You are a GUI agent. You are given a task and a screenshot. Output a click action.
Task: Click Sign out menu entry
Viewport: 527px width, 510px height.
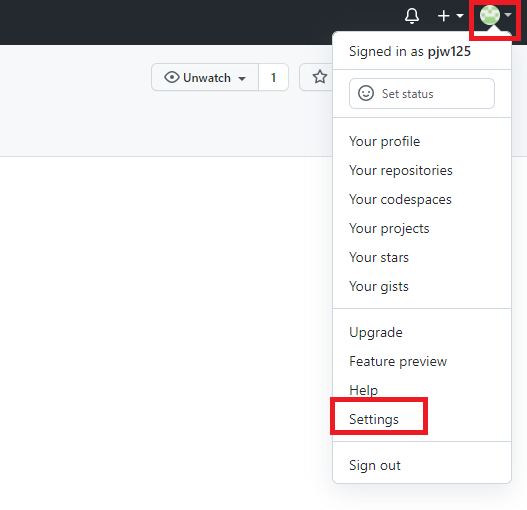tap(375, 465)
